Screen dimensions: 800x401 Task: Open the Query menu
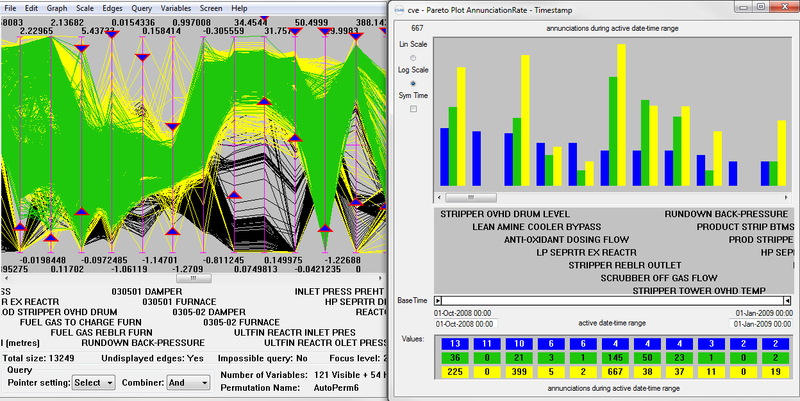tap(141, 8)
